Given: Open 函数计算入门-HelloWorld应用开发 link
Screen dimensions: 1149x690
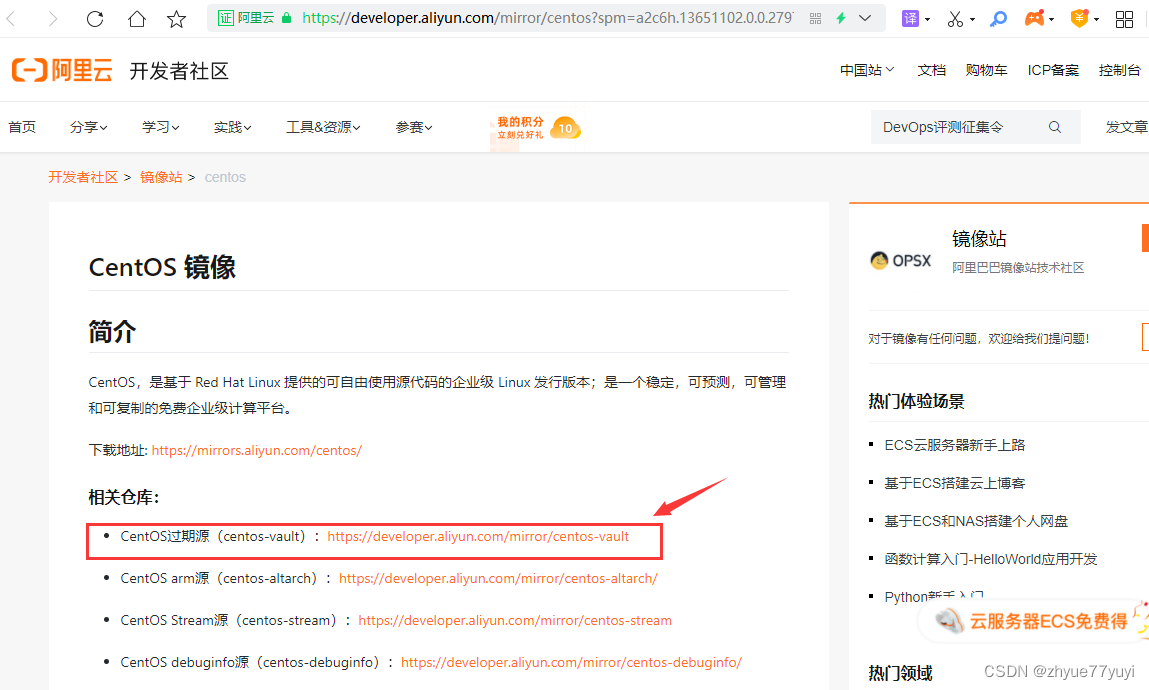Looking at the screenshot, I should click(991, 559).
